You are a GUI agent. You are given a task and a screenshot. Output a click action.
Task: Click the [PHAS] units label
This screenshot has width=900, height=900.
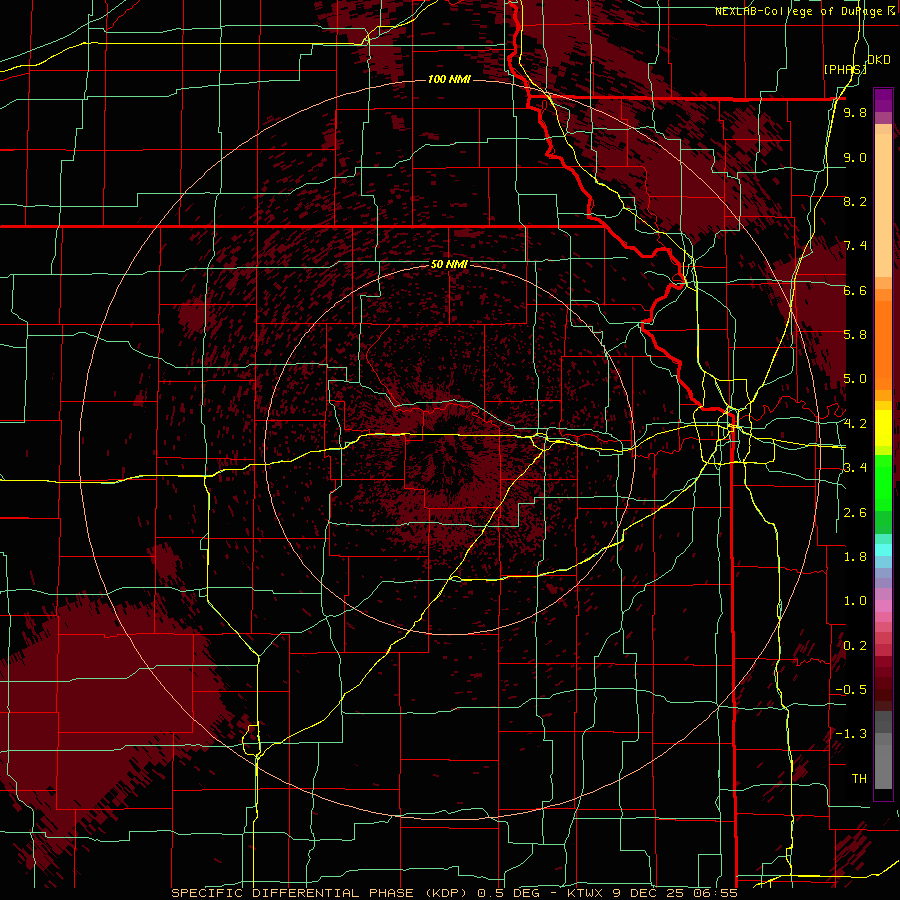pos(845,69)
